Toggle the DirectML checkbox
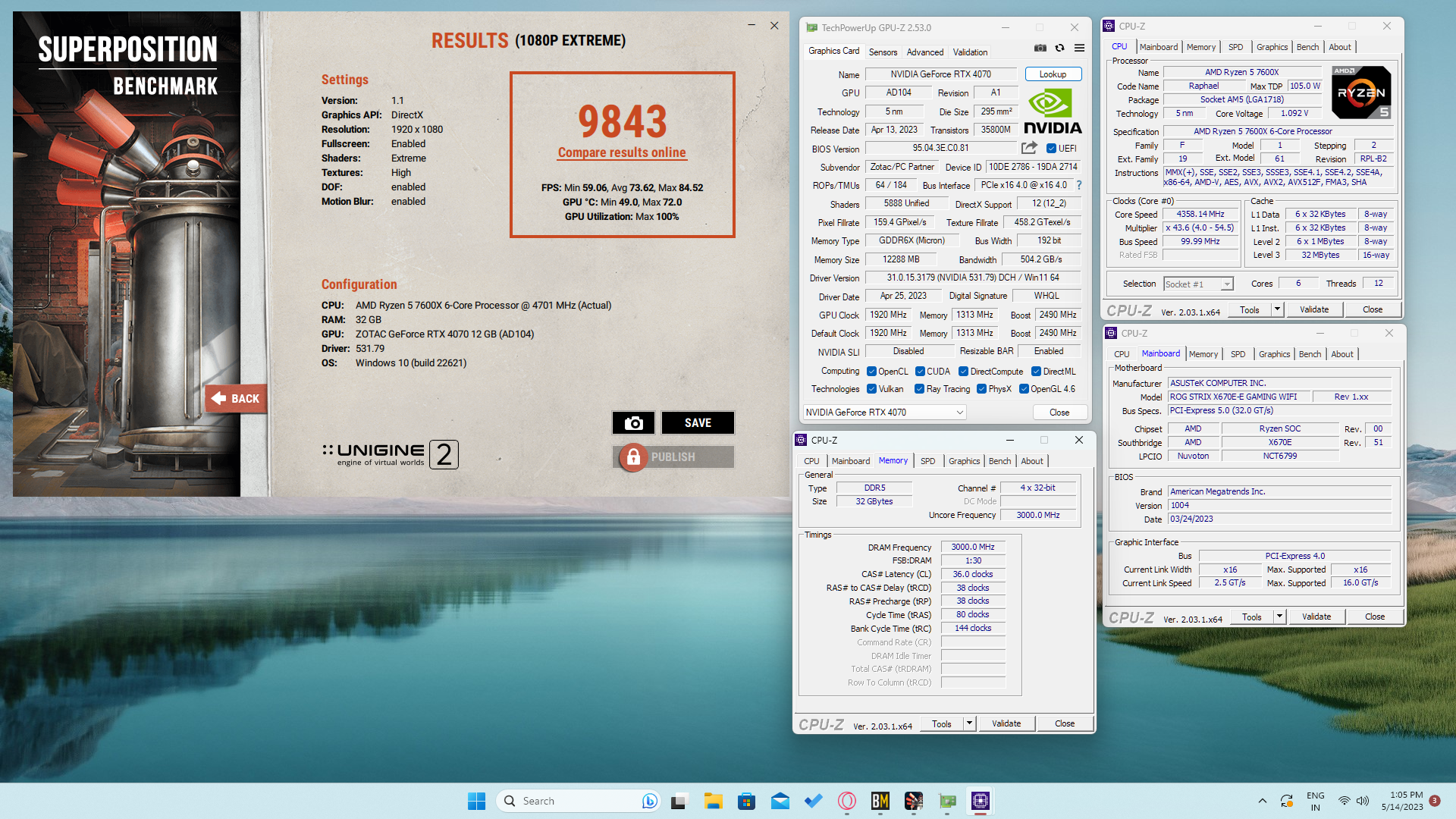1456x819 pixels. [x=1036, y=372]
